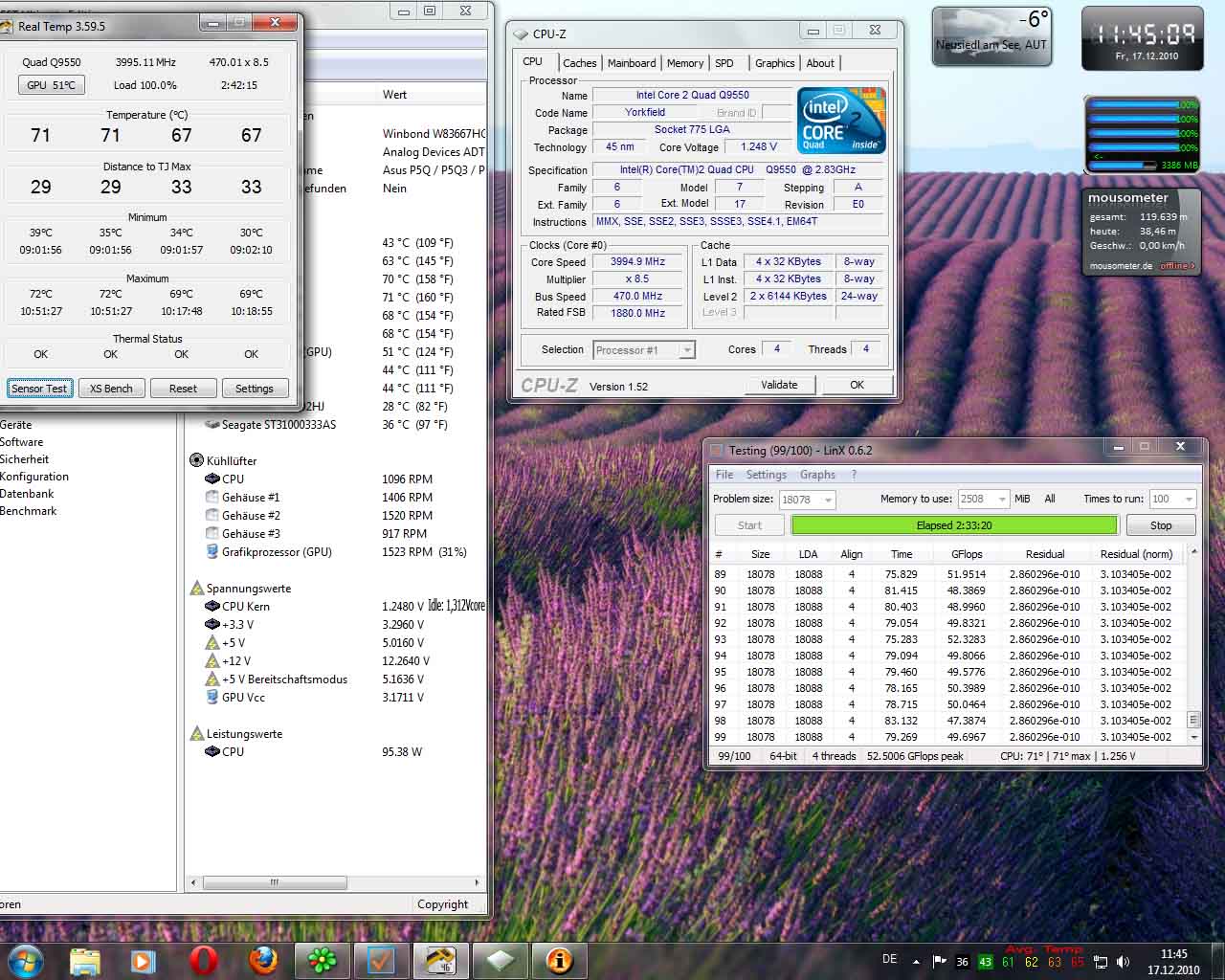Open the Settings menu in LinX

766,475
